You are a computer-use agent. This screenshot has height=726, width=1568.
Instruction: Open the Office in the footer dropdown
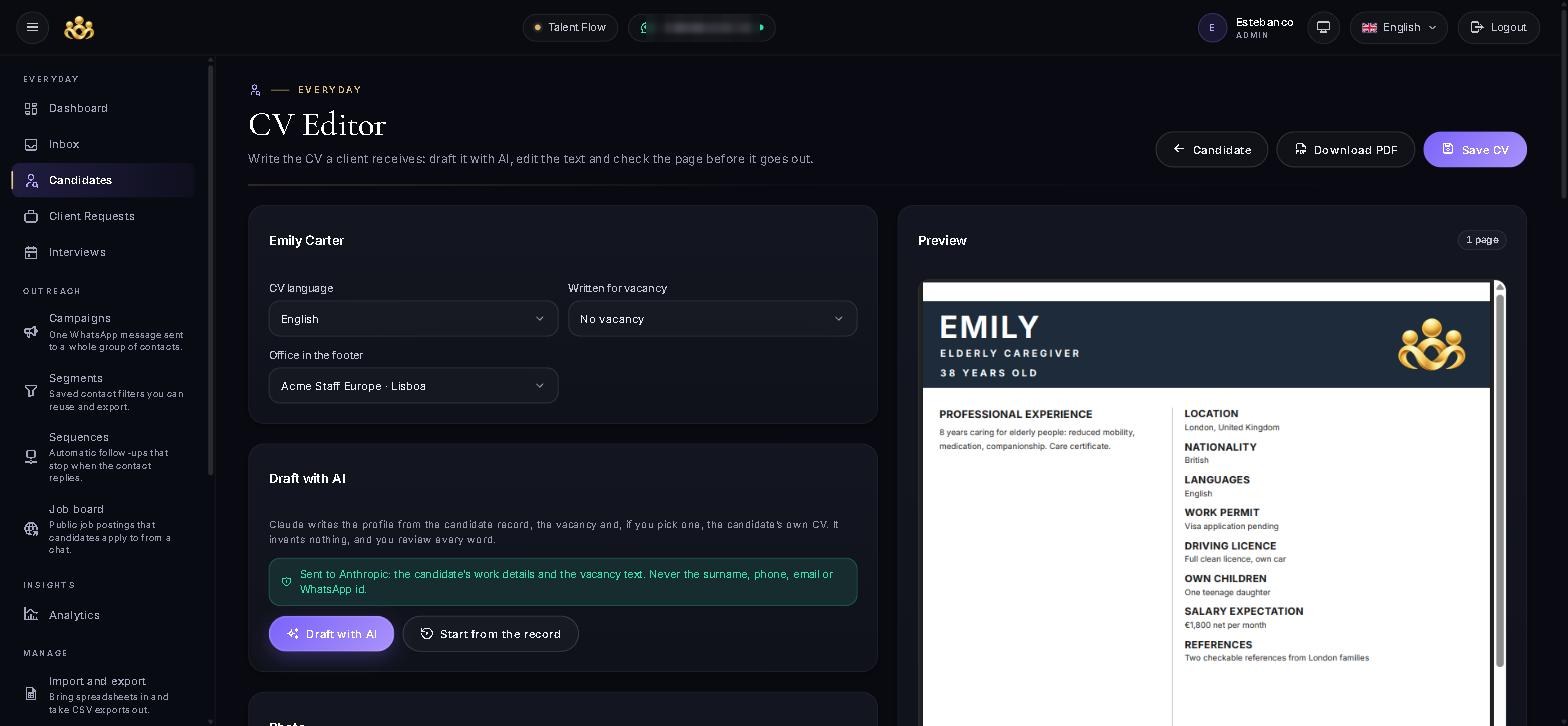coord(413,386)
